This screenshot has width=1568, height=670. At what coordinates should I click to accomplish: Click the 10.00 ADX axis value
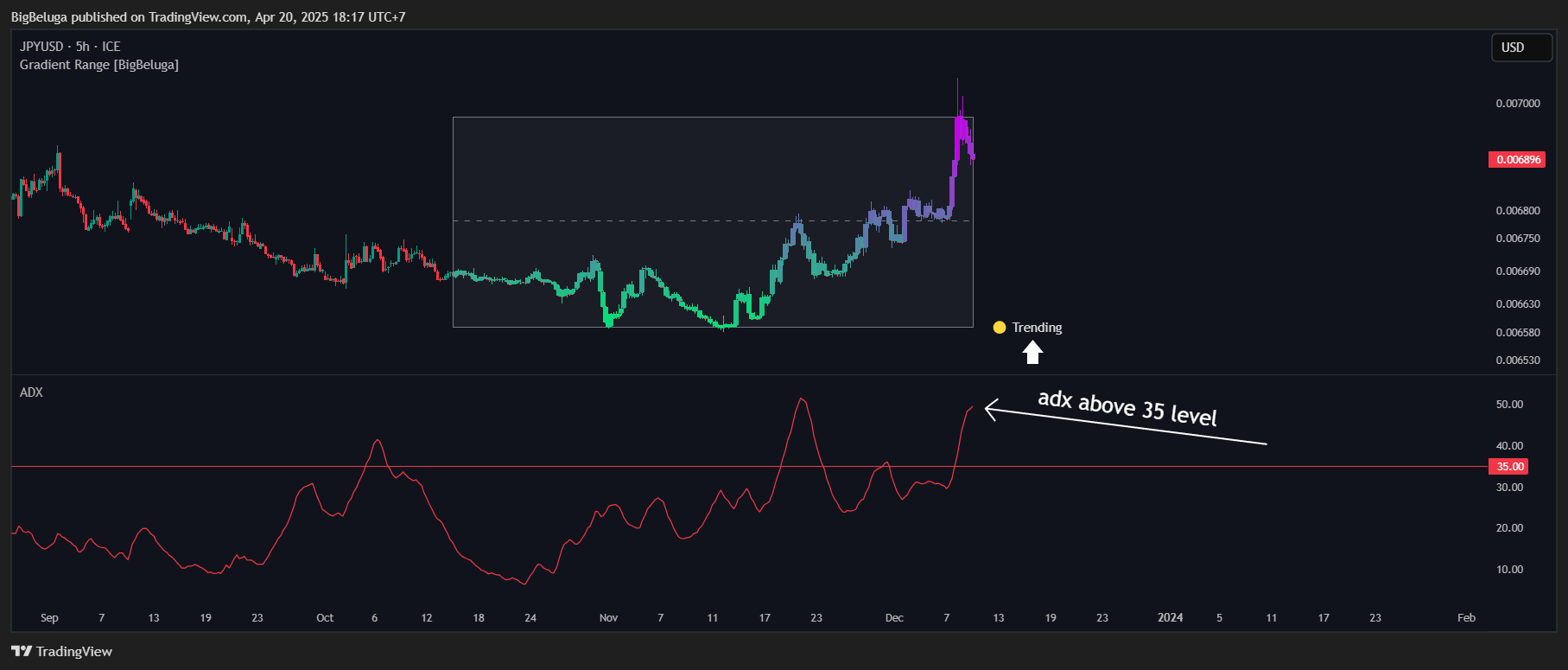(1509, 570)
